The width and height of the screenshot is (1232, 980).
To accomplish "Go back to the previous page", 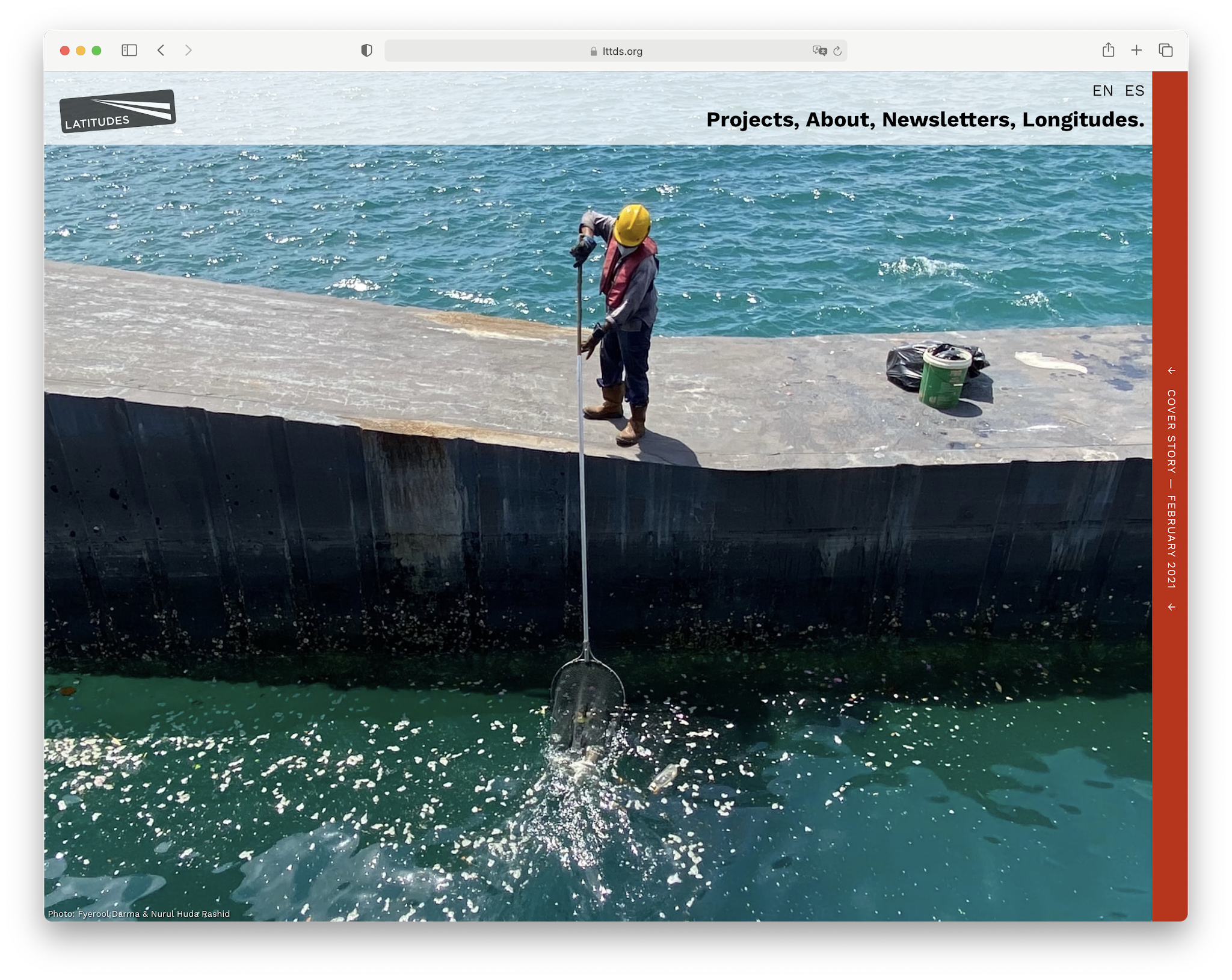I will point(161,51).
